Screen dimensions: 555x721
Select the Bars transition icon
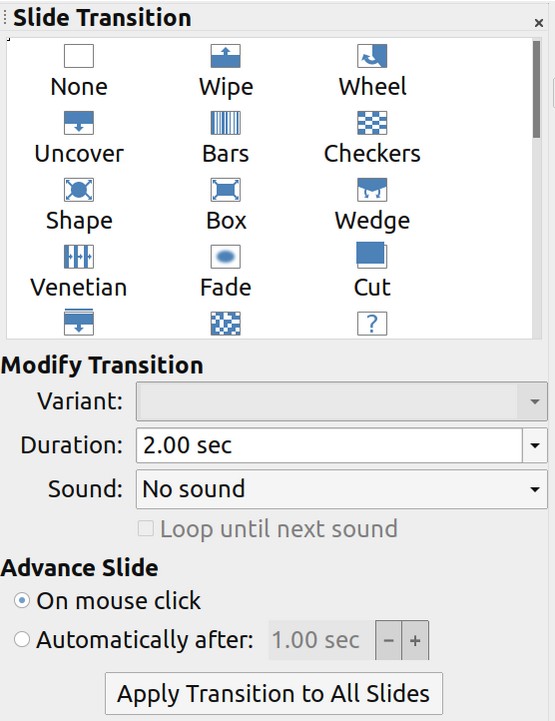(225, 123)
